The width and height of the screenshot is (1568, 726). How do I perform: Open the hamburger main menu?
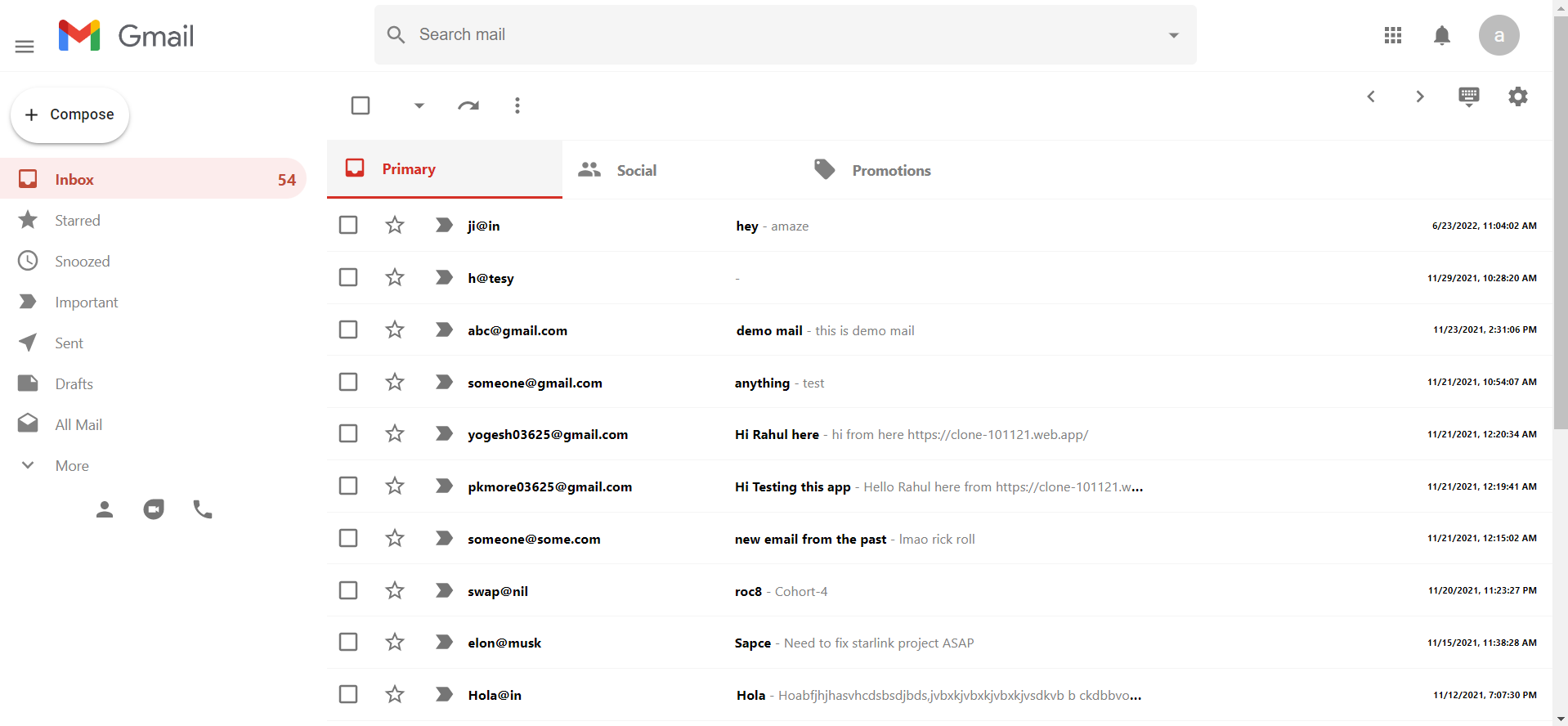click(x=25, y=47)
